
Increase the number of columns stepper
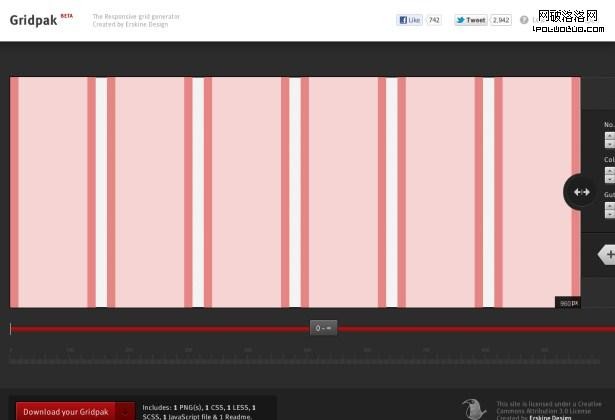click(x=610, y=135)
